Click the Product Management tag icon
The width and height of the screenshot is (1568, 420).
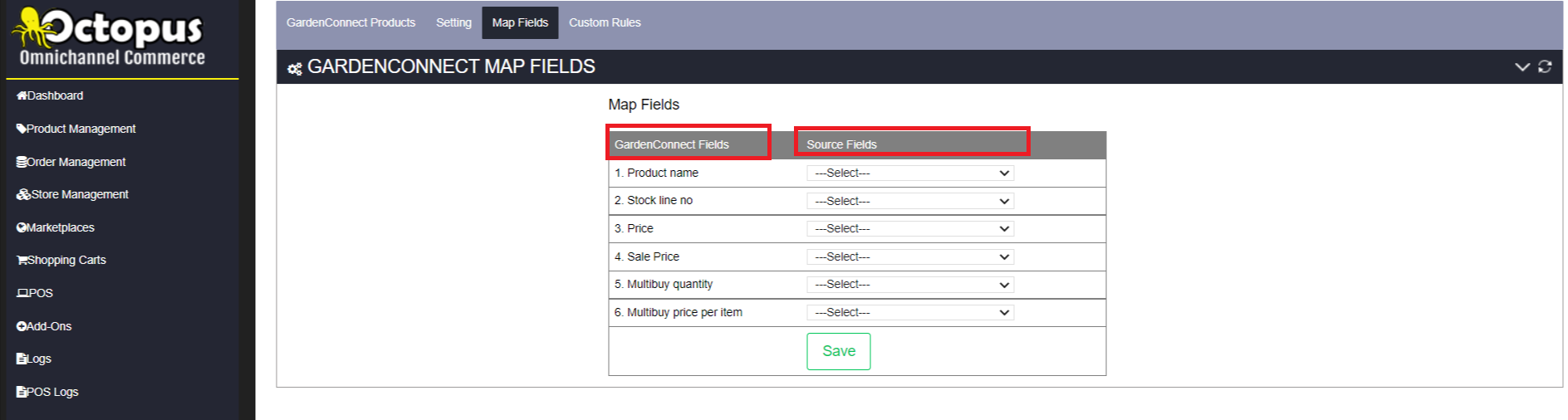click(22, 129)
